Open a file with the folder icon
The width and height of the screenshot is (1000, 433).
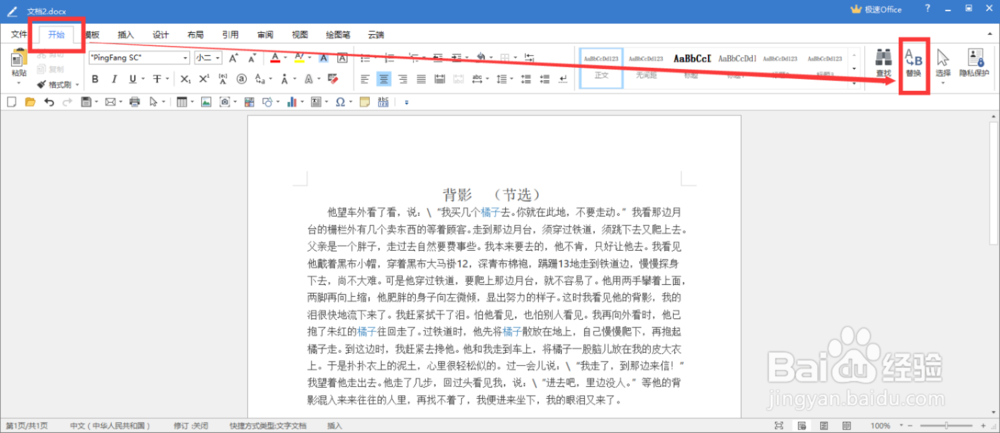(29, 102)
